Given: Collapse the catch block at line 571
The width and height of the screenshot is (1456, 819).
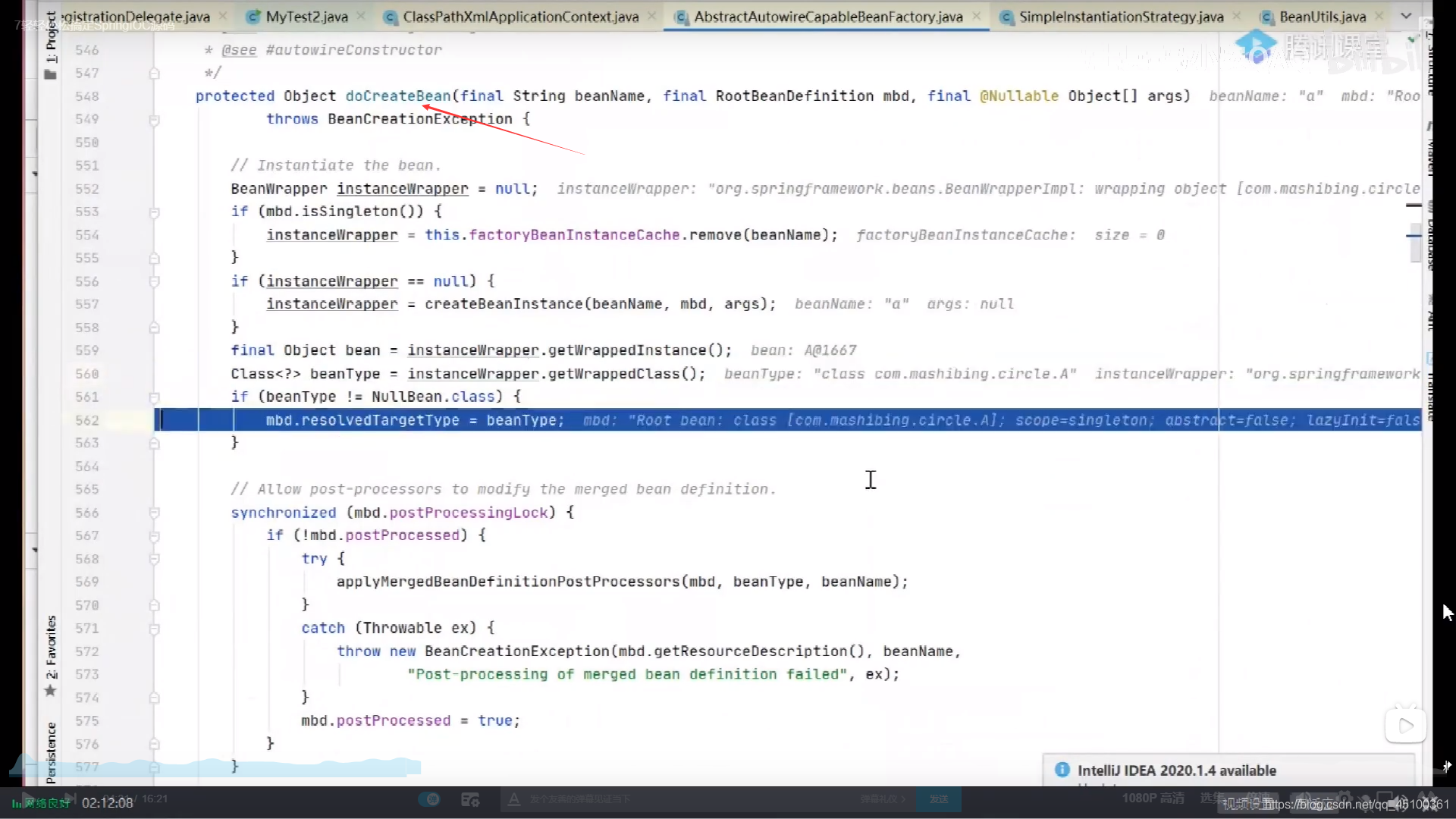Looking at the screenshot, I should pos(154,629).
